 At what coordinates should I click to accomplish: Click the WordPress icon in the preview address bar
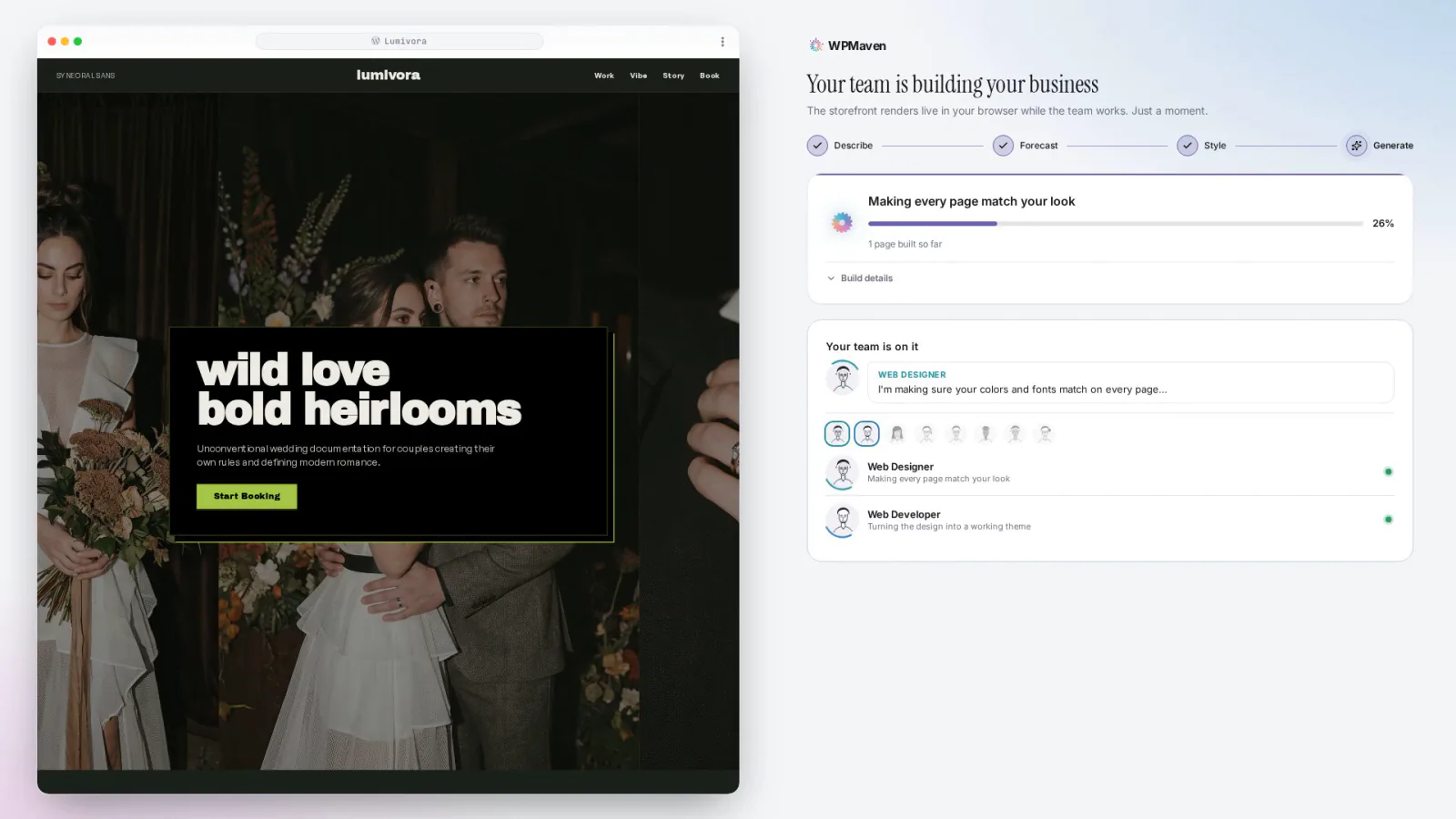[375, 41]
